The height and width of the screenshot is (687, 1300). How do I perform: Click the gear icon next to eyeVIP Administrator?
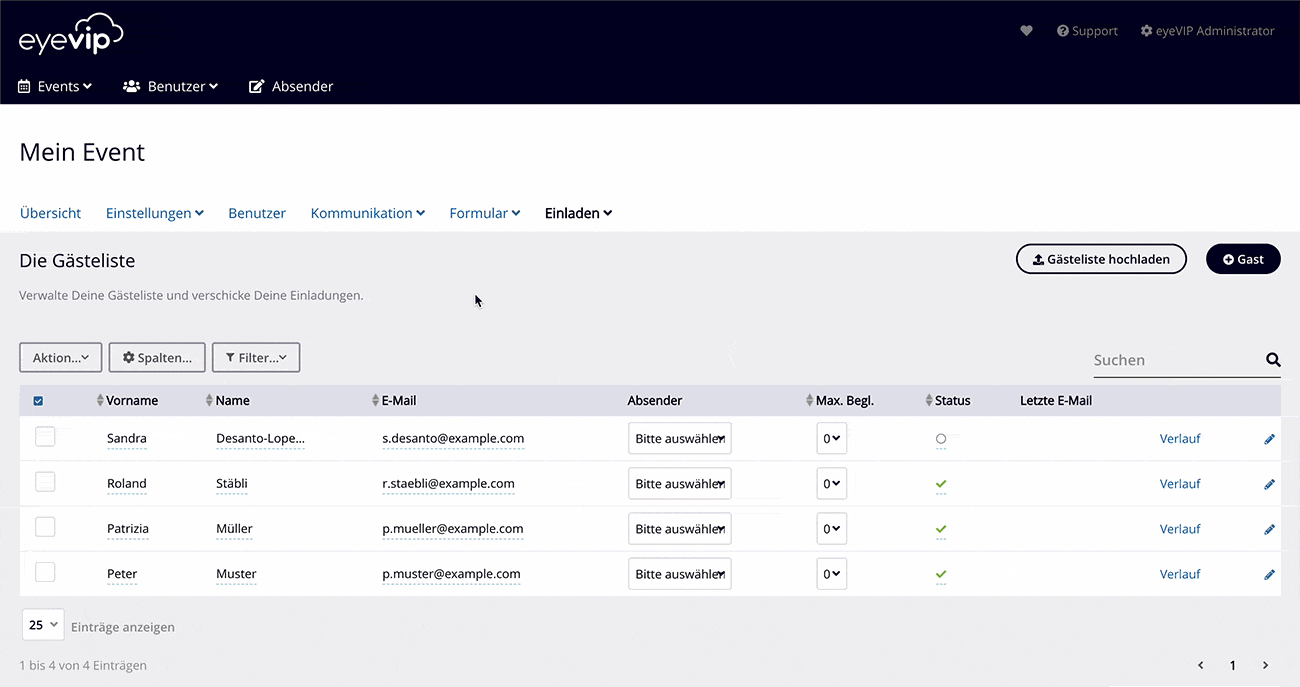point(1145,30)
